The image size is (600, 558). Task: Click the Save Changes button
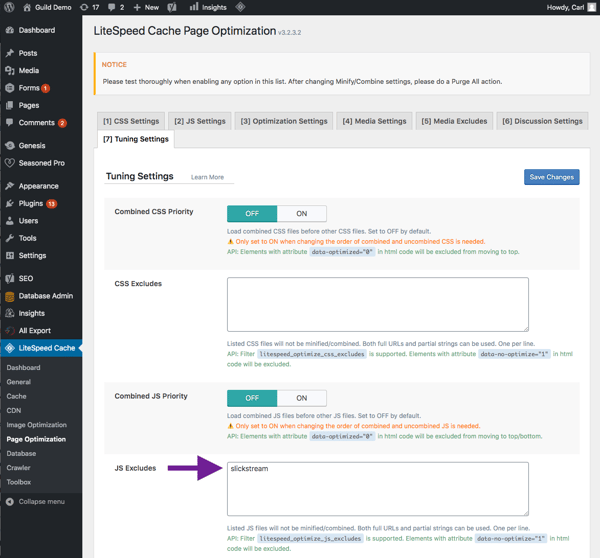pos(551,177)
